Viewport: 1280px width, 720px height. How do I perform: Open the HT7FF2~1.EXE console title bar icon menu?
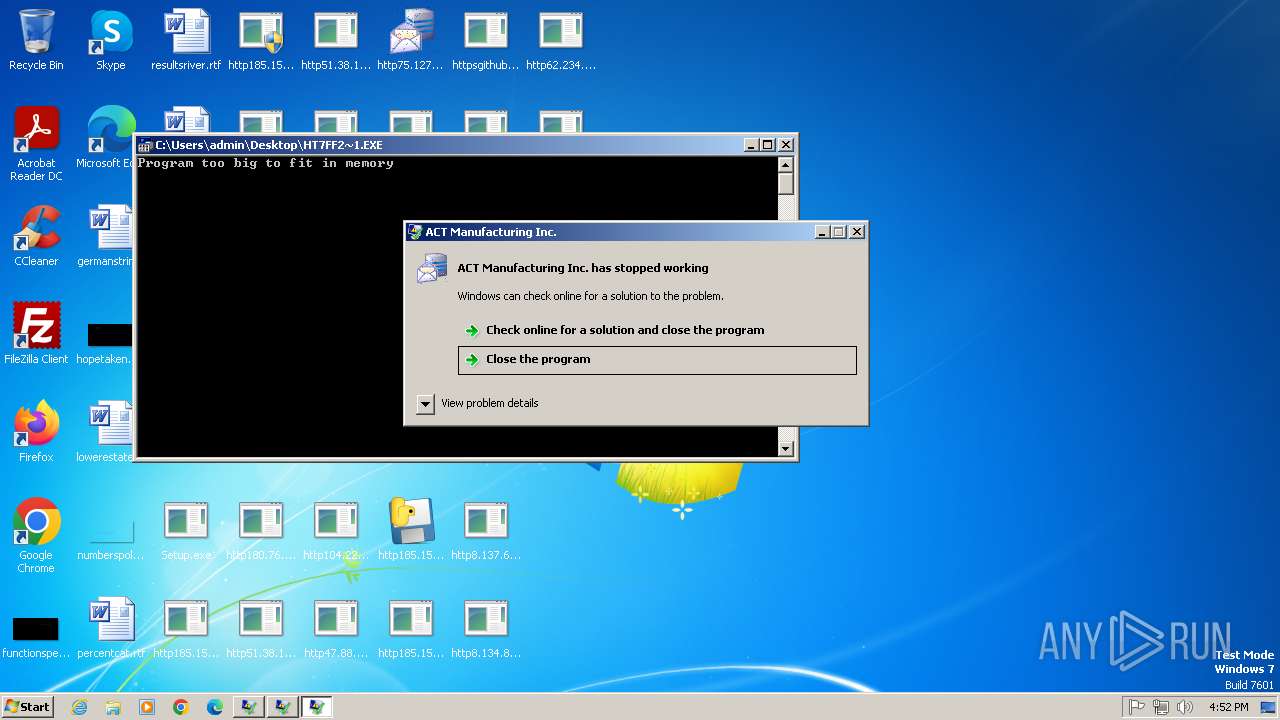[145, 145]
